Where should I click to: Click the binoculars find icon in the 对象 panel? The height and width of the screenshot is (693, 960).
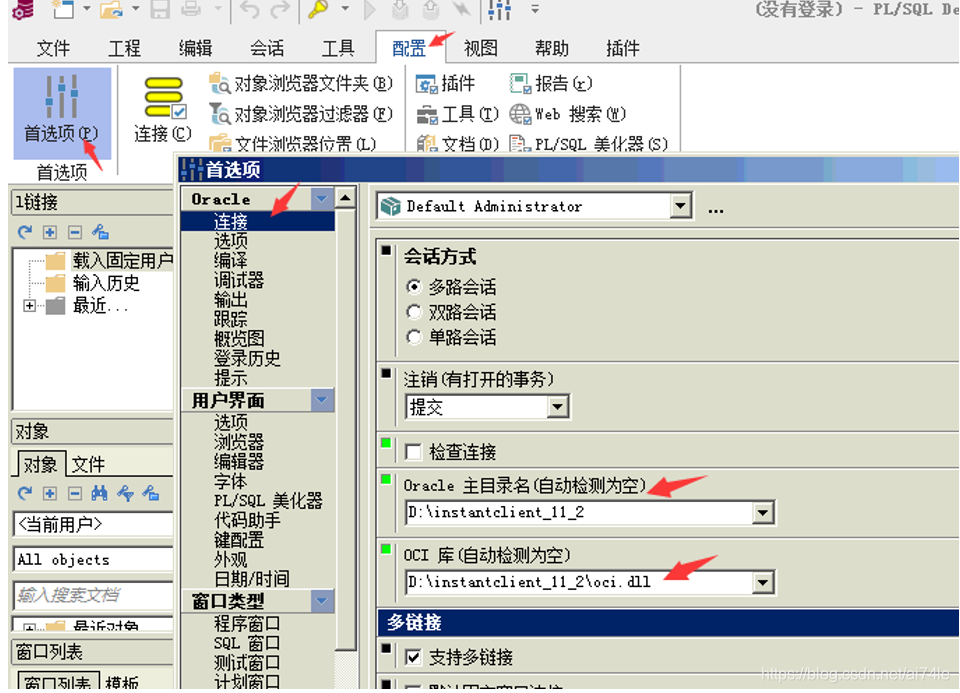[99, 493]
